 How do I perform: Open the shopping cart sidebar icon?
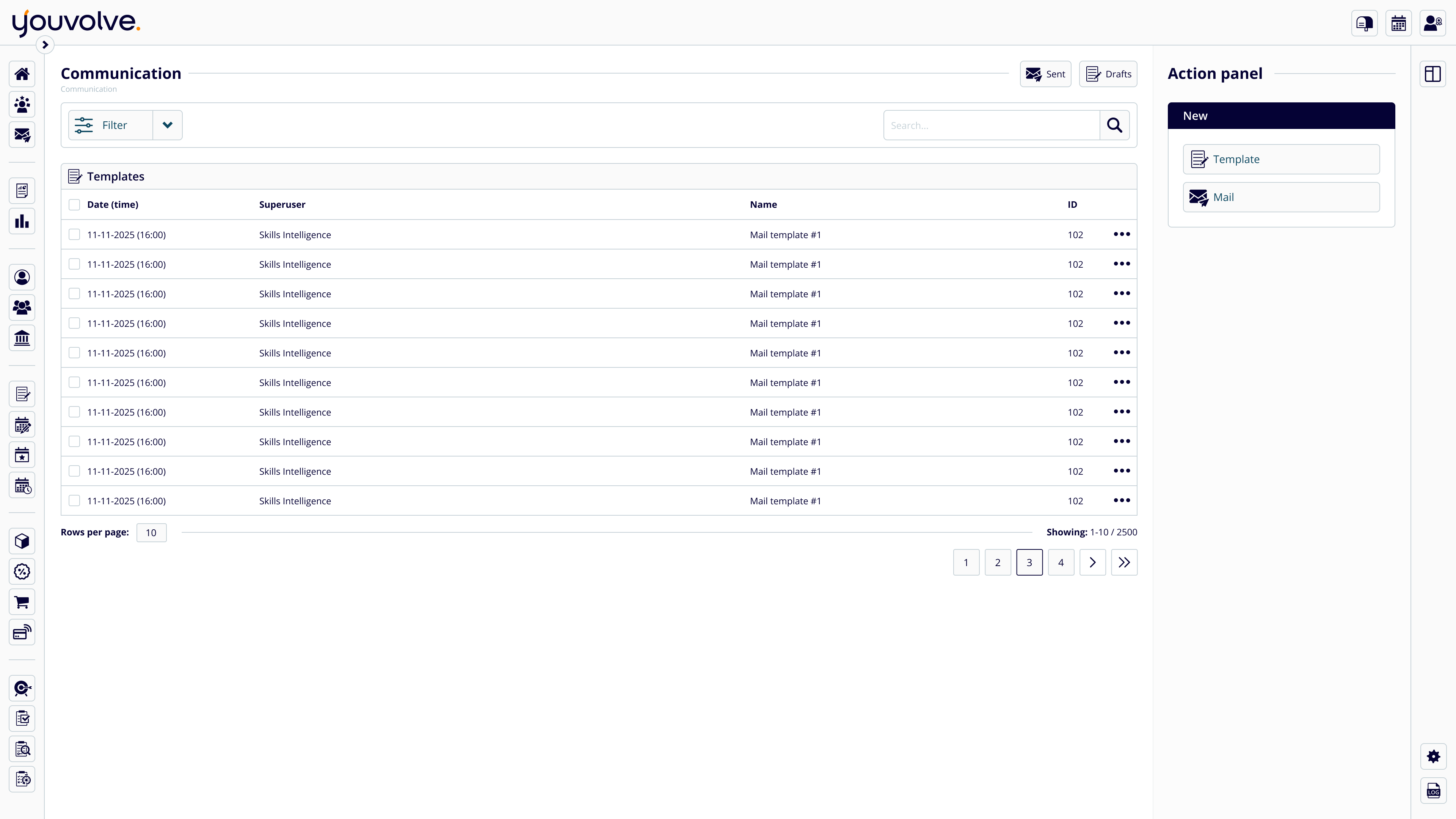pos(22,602)
